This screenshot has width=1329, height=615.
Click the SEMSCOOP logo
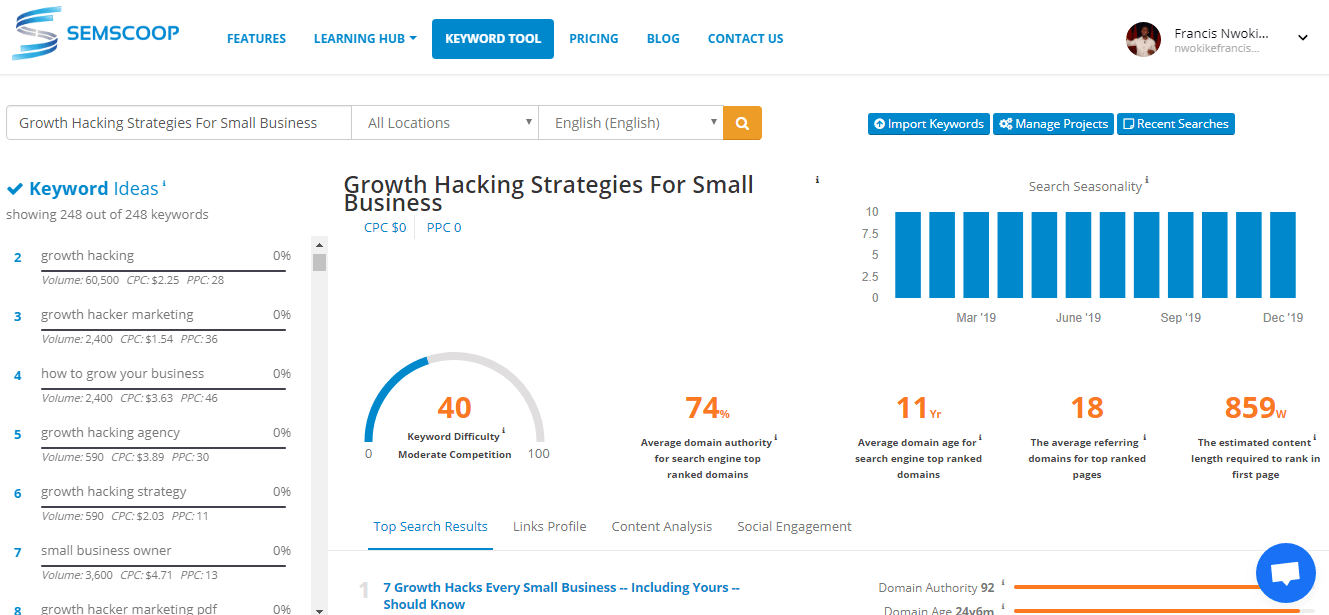[x=96, y=34]
